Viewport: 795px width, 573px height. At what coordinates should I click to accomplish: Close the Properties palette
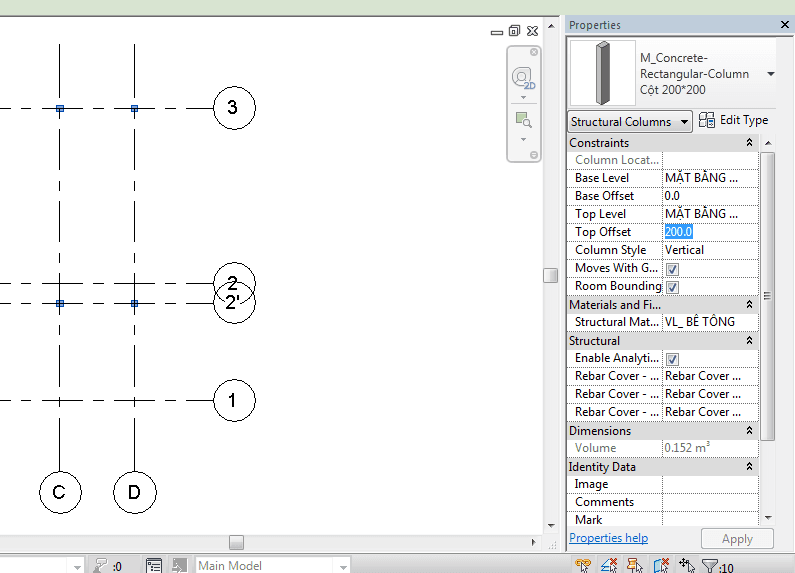coord(784,24)
